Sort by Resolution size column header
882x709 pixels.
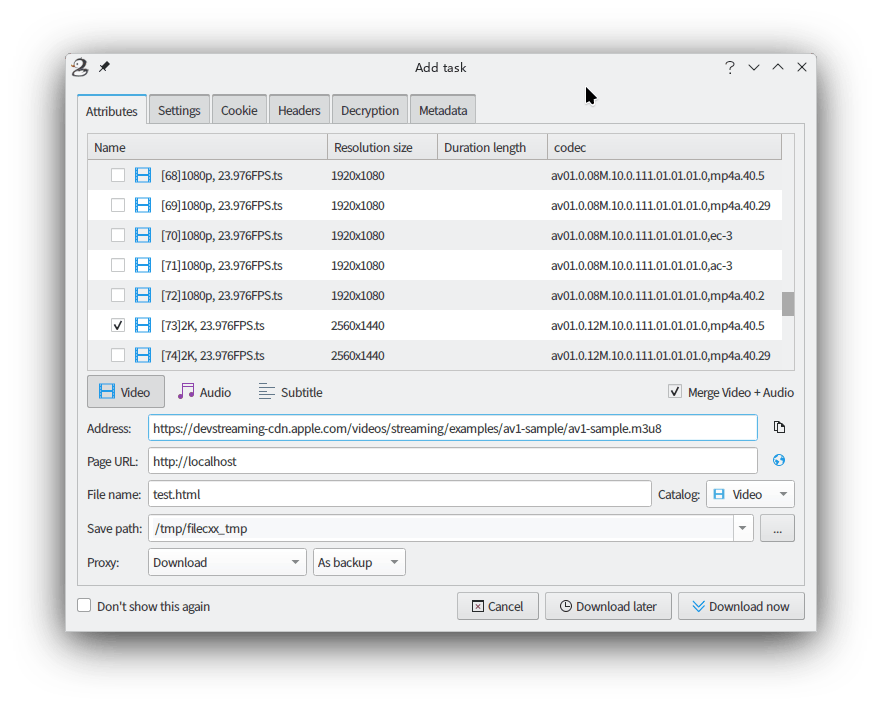[x=382, y=147]
